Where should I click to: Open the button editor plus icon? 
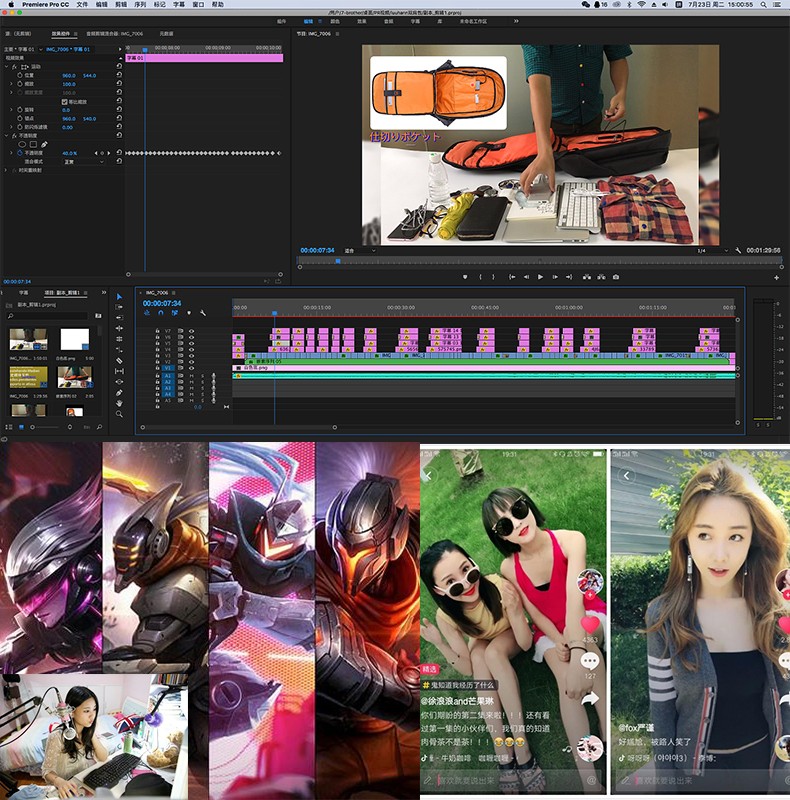(x=776, y=278)
